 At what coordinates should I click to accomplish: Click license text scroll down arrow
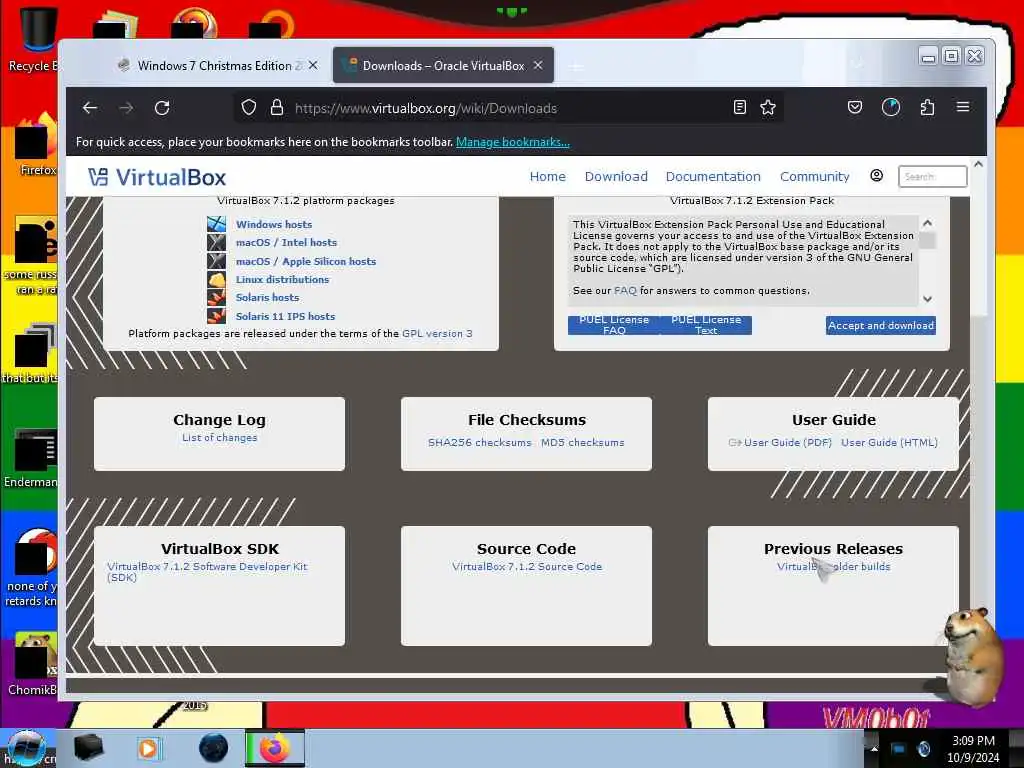coord(927,298)
